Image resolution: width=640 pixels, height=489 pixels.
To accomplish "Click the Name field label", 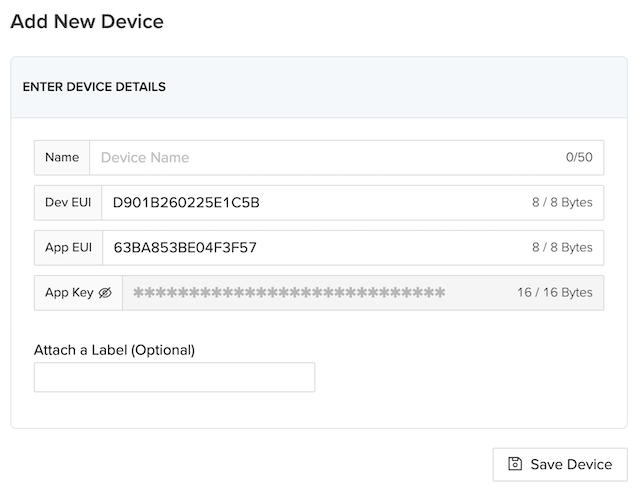I will pos(62,157).
